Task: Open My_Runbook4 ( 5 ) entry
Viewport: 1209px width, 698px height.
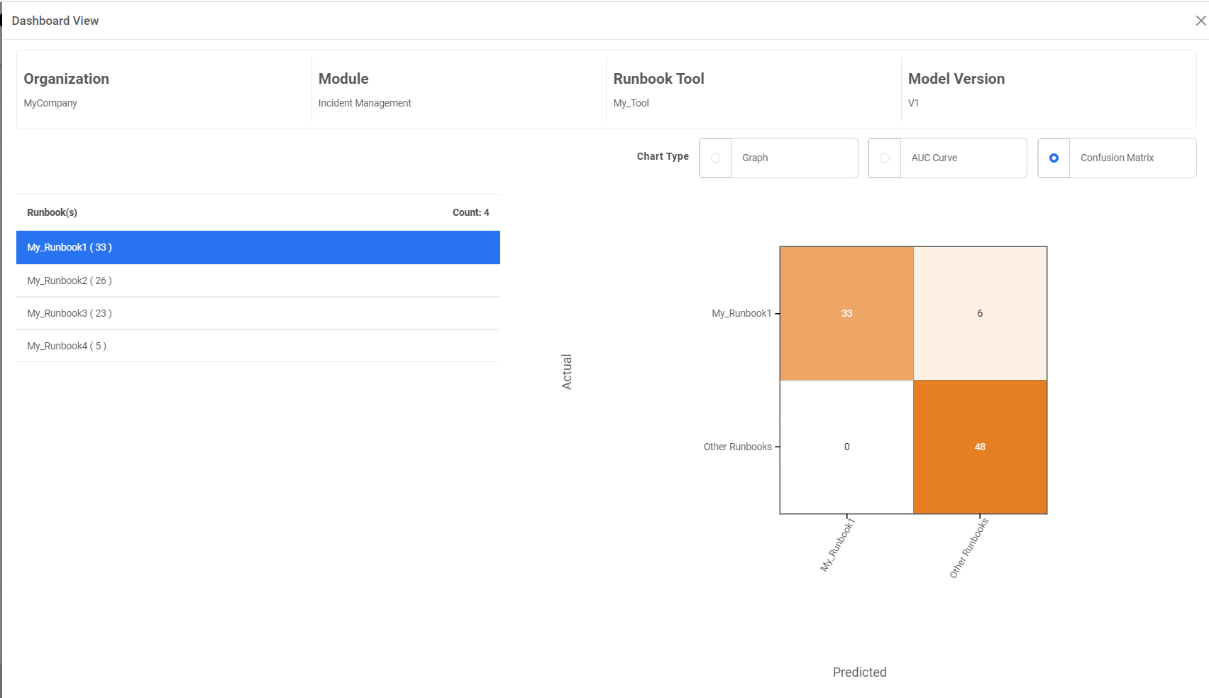Action: click(258, 346)
